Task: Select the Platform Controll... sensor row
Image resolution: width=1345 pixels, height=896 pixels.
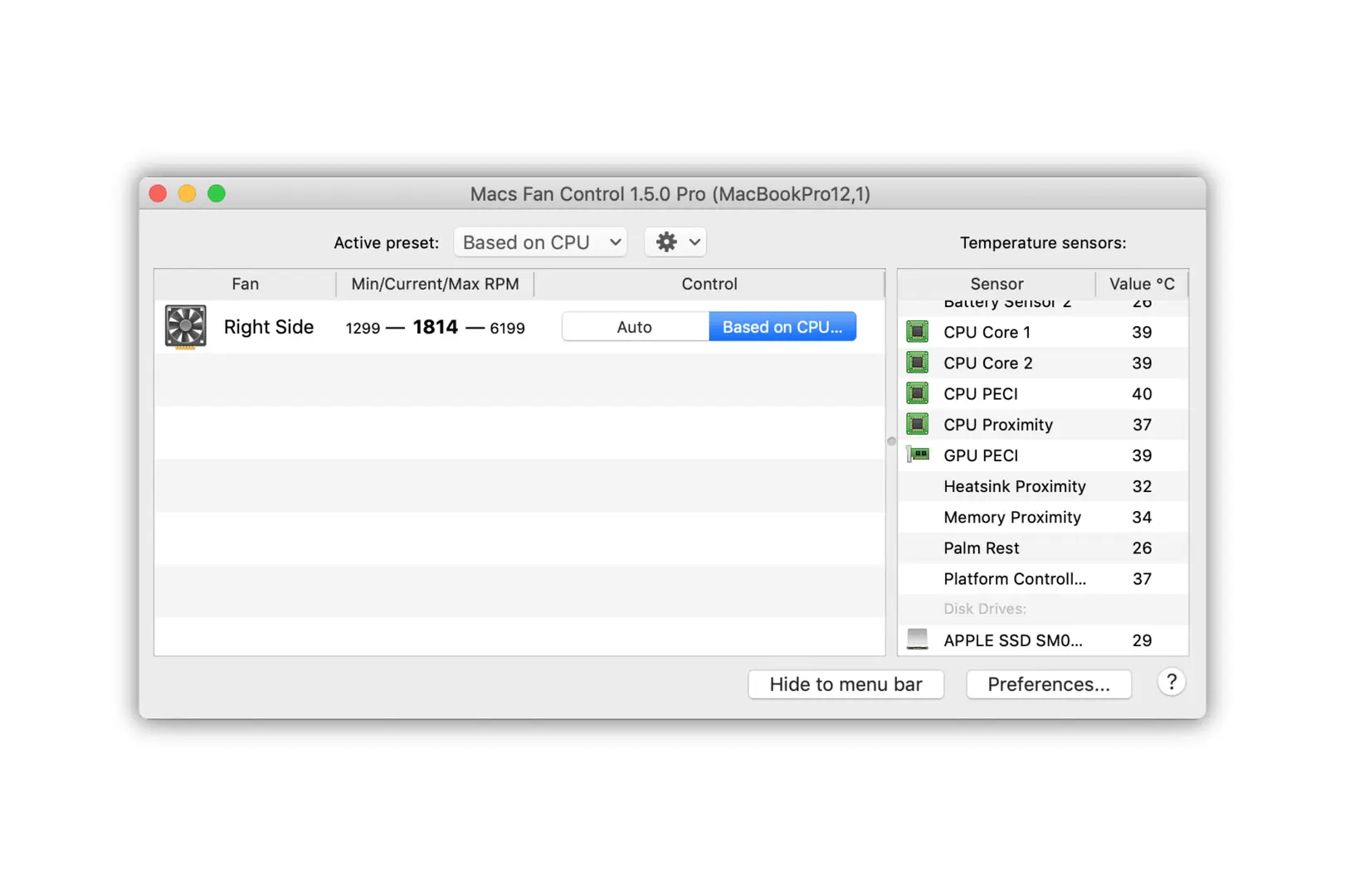Action: coord(1043,578)
